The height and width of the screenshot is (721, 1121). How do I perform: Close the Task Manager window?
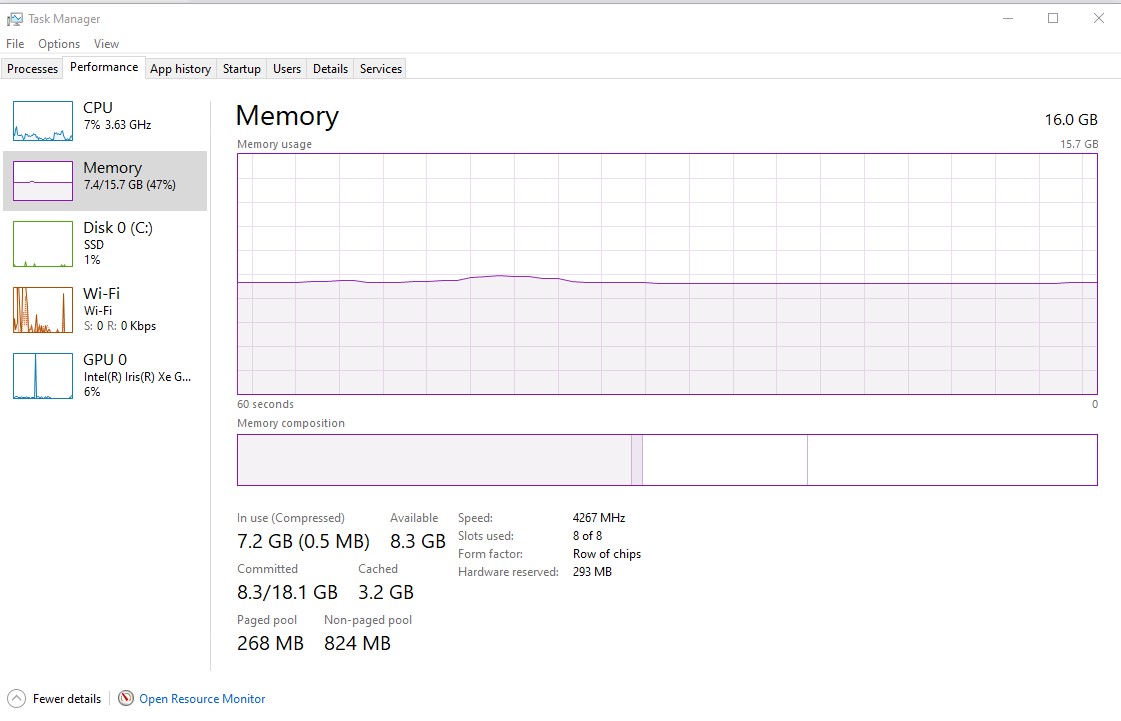click(1099, 19)
